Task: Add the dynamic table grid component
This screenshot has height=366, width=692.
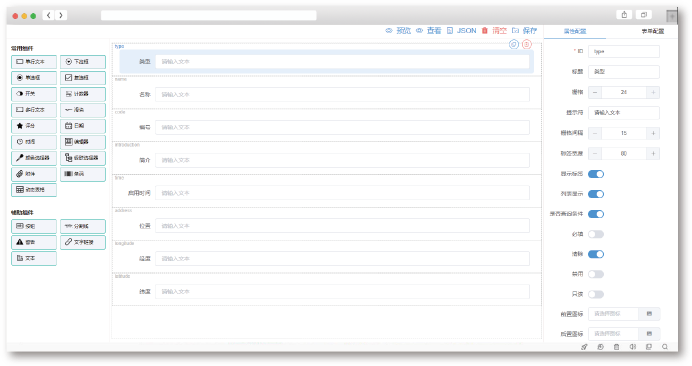Action: coord(34,190)
